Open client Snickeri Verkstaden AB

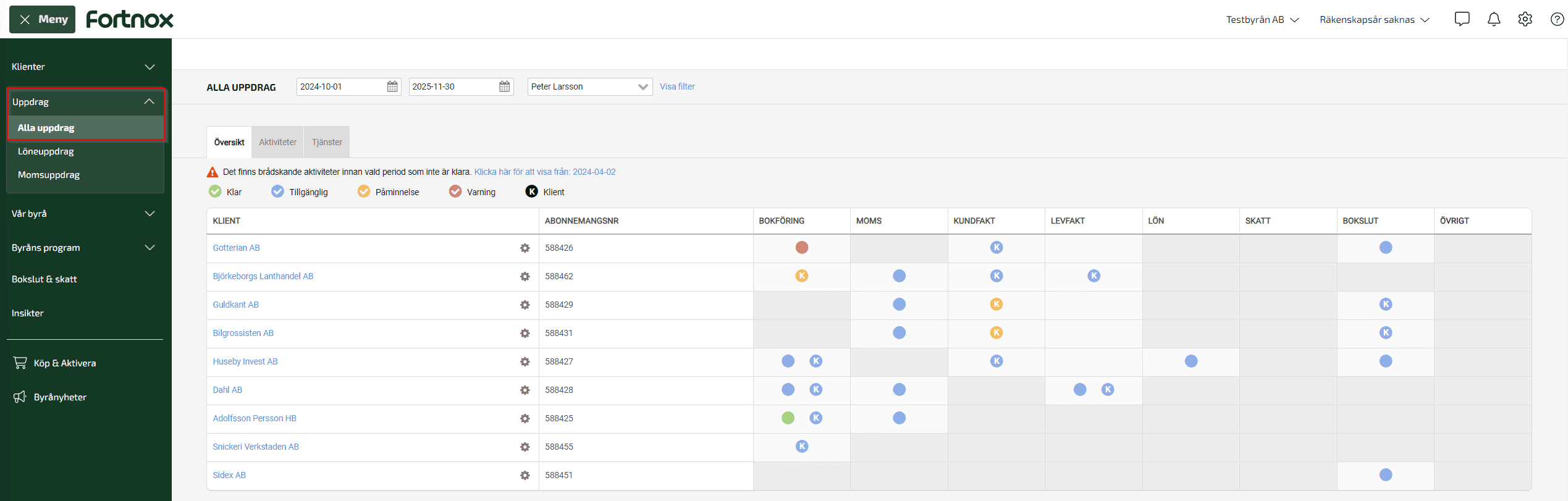click(x=256, y=447)
